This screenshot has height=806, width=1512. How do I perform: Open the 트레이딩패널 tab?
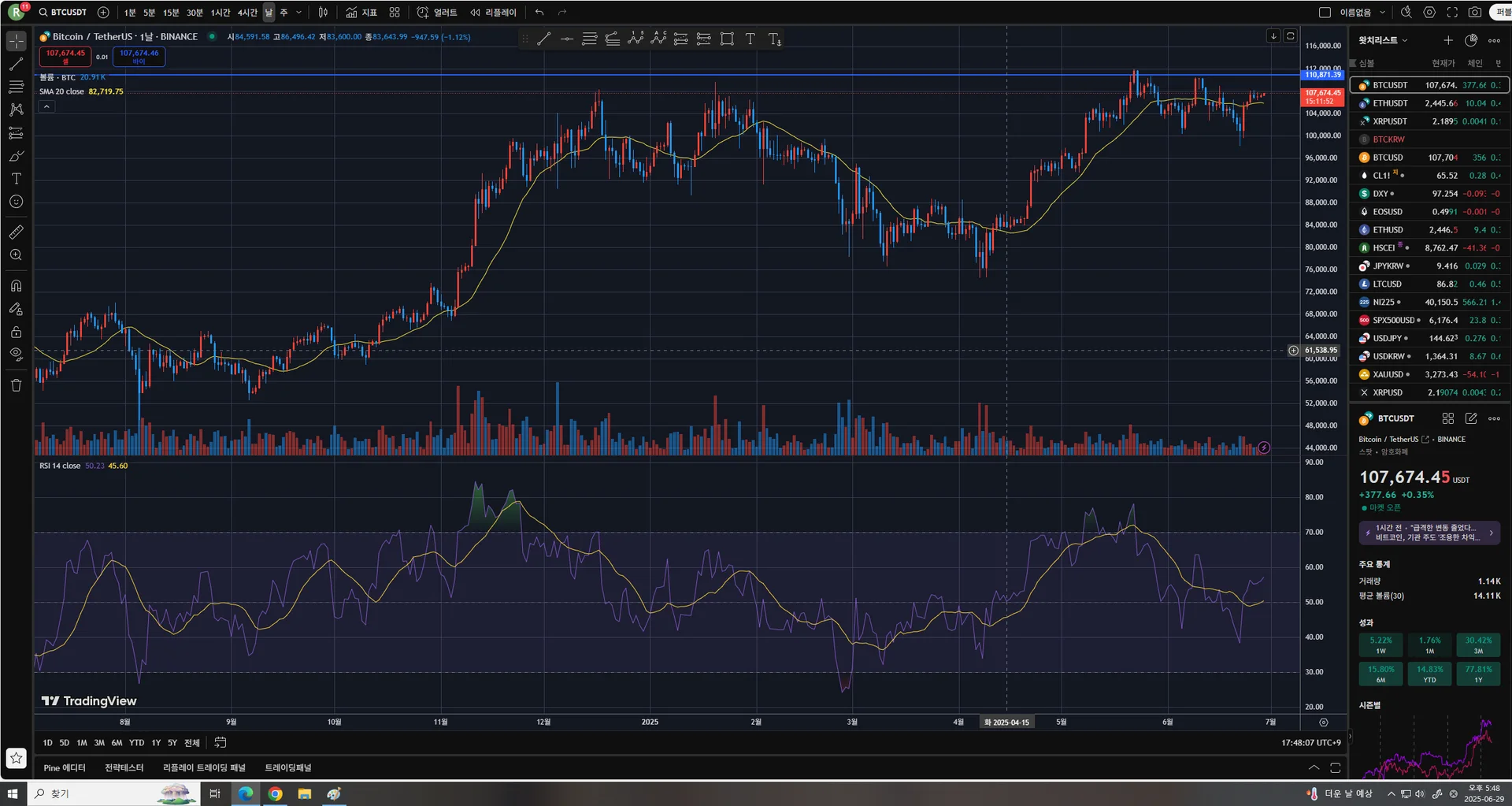click(x=288, y=767)
